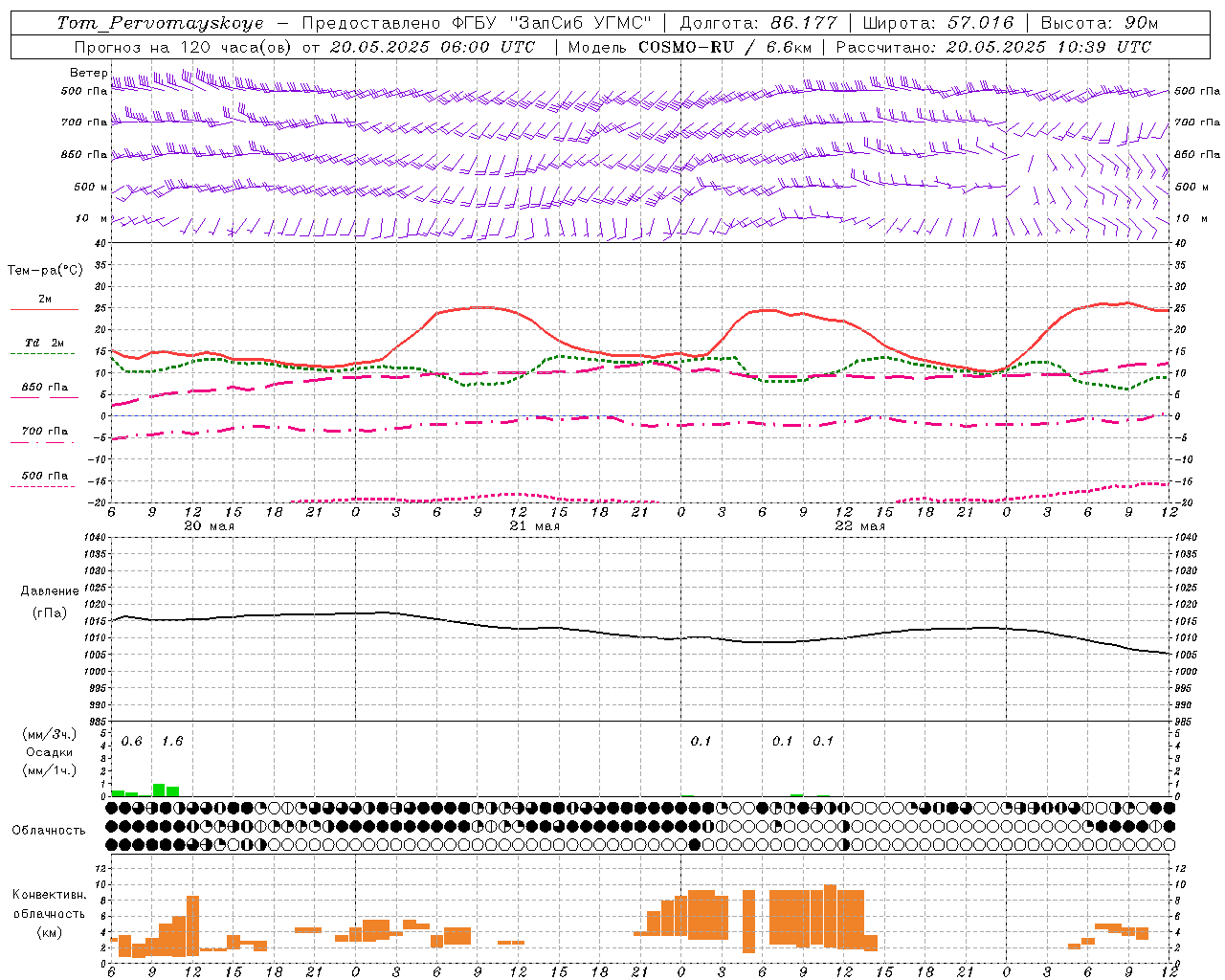The height and width of the screenshot is (980, 1225).
Task: Click the 'Высота: 90м' elevation text
Action: [x=1099, y=23]
